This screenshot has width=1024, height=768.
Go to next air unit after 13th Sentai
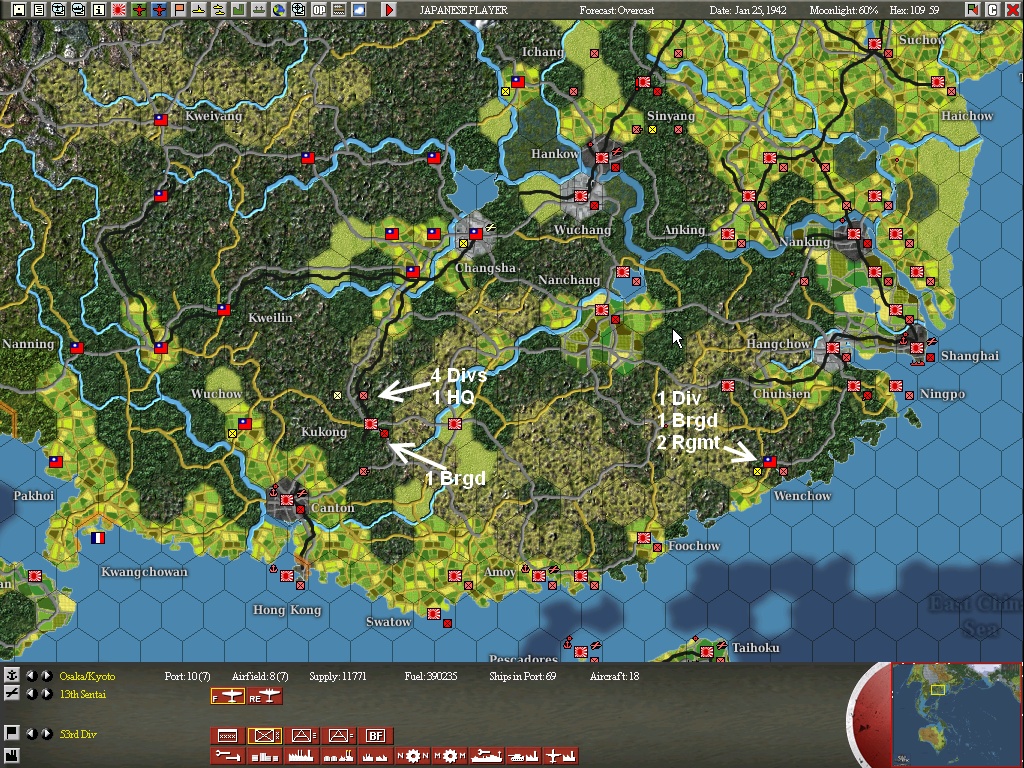coord(46,694)
